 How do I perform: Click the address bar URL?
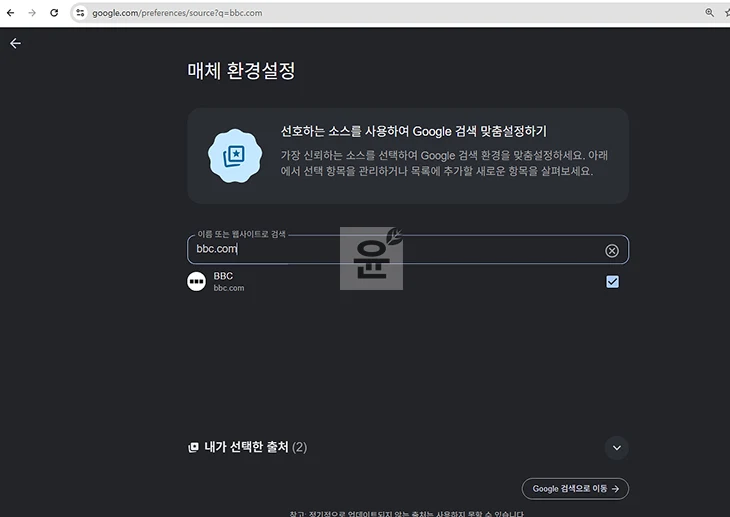tap(177, 13)
